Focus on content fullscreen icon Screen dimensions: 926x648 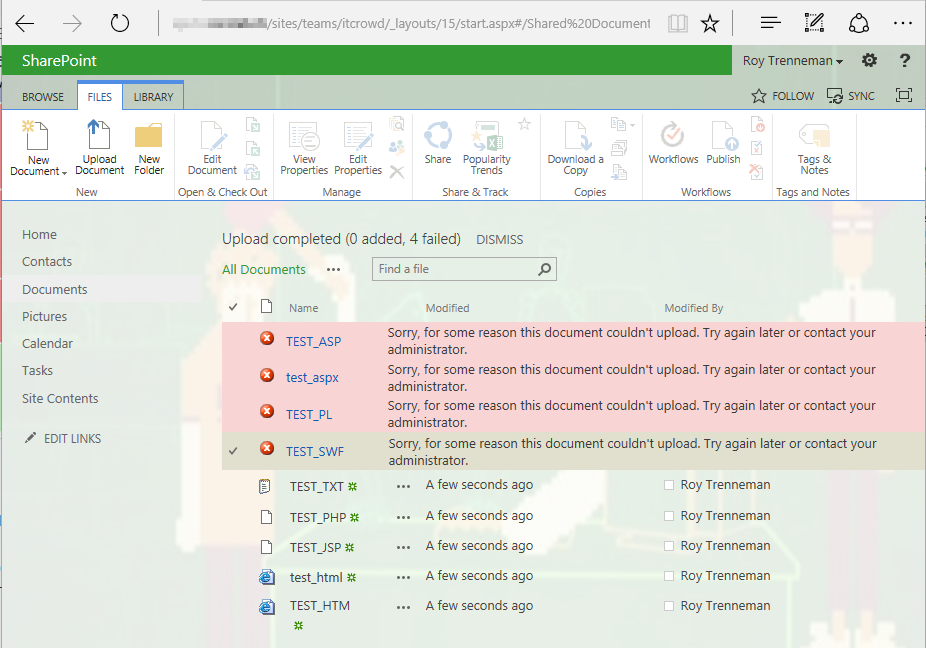coord(904,95)
